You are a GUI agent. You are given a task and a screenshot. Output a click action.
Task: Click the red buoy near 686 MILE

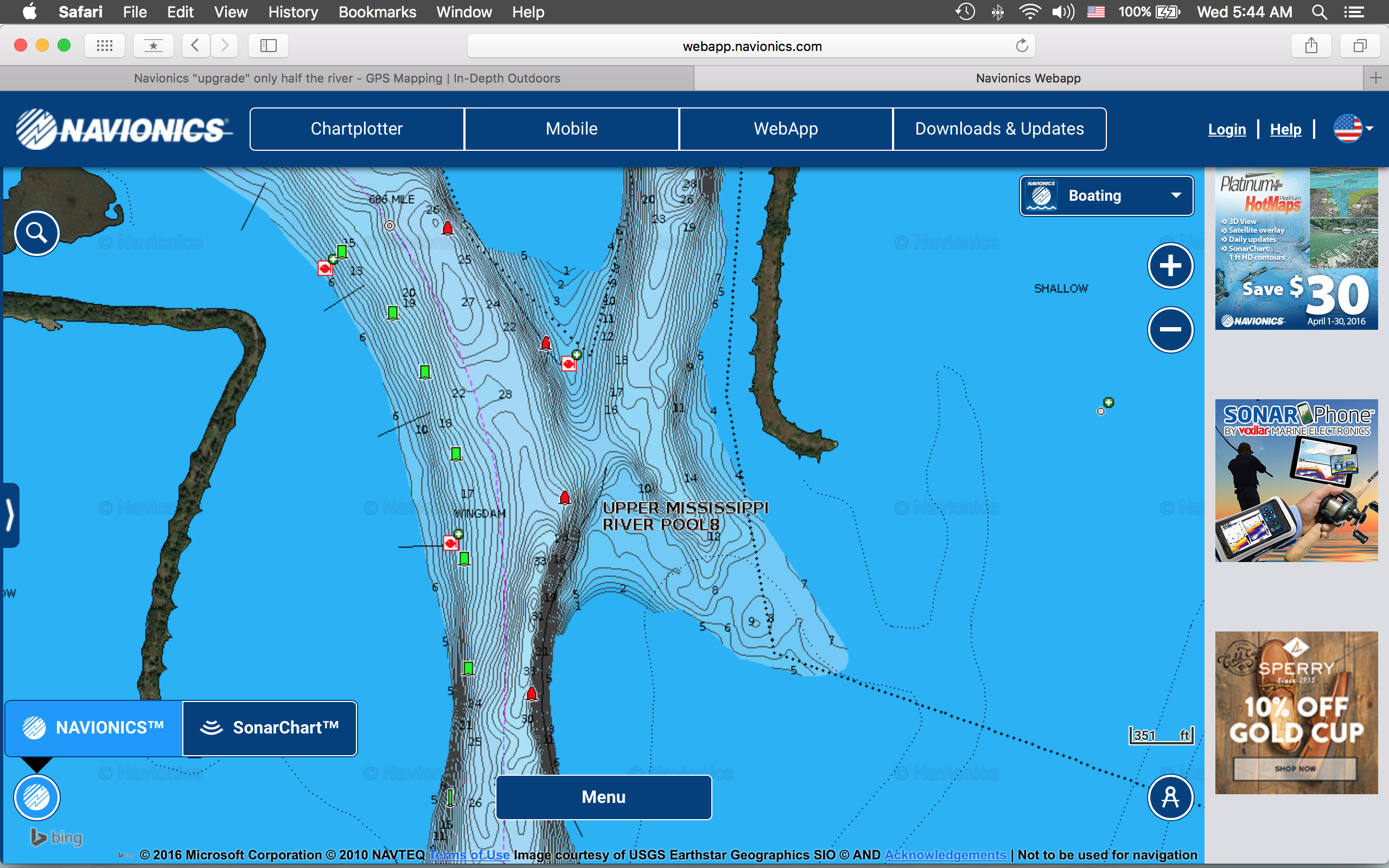[x=448, y=228]
